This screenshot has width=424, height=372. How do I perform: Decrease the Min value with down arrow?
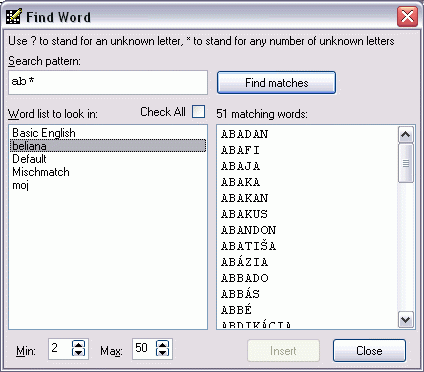point(78,353)
